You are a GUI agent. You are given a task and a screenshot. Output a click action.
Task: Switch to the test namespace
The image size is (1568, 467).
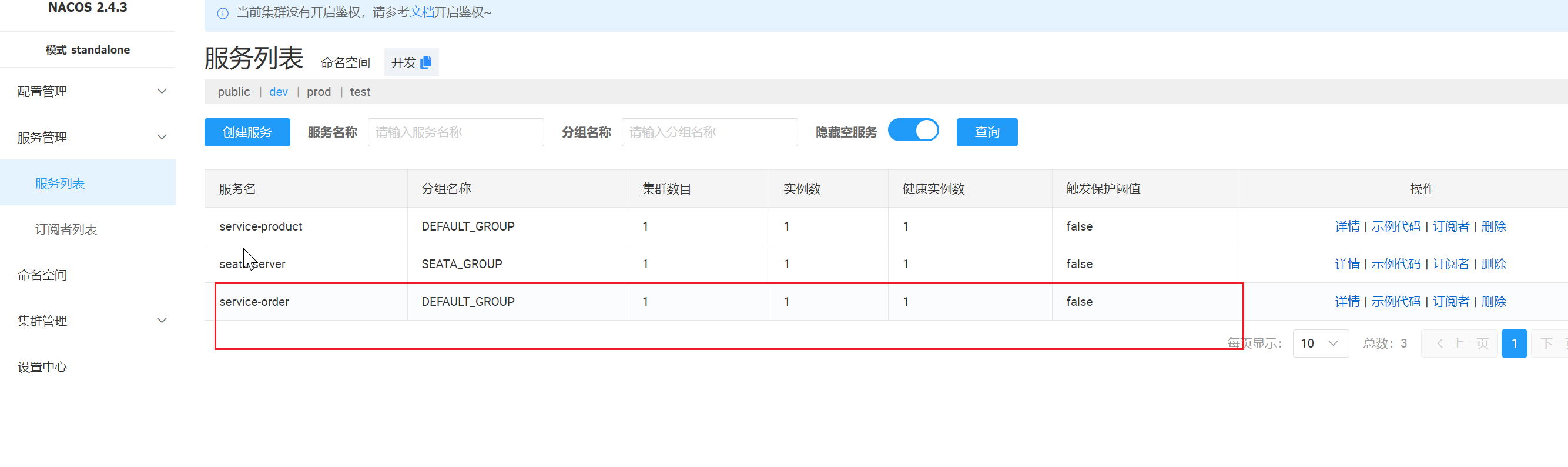click(360, 92)
